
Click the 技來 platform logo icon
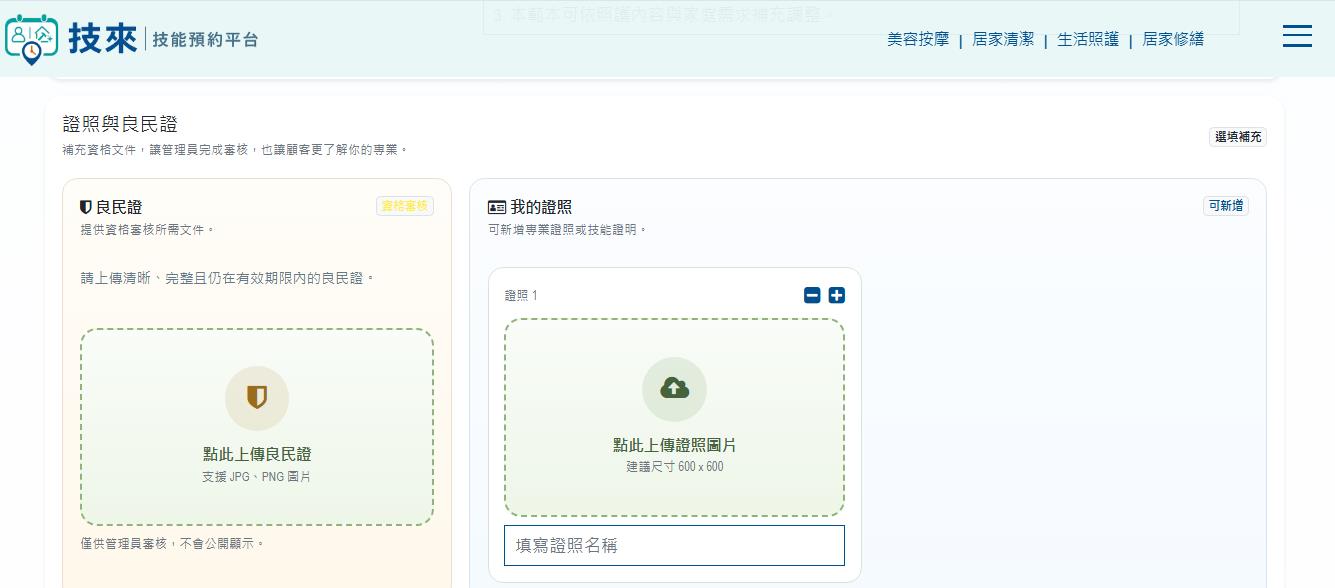pyautogui.click(x=32, y=40)
